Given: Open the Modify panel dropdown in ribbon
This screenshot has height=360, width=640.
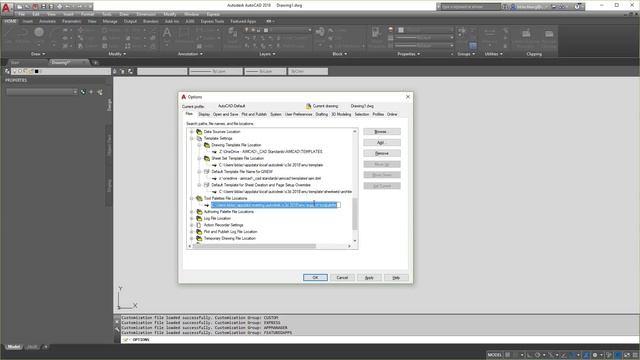Looking at the screenshot, I should click(x=117, y=54).
